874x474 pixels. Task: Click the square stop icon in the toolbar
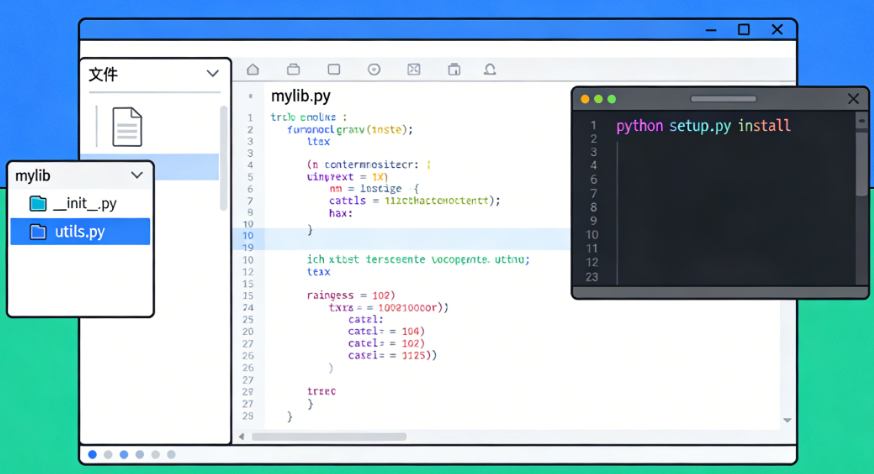(334, 69)
